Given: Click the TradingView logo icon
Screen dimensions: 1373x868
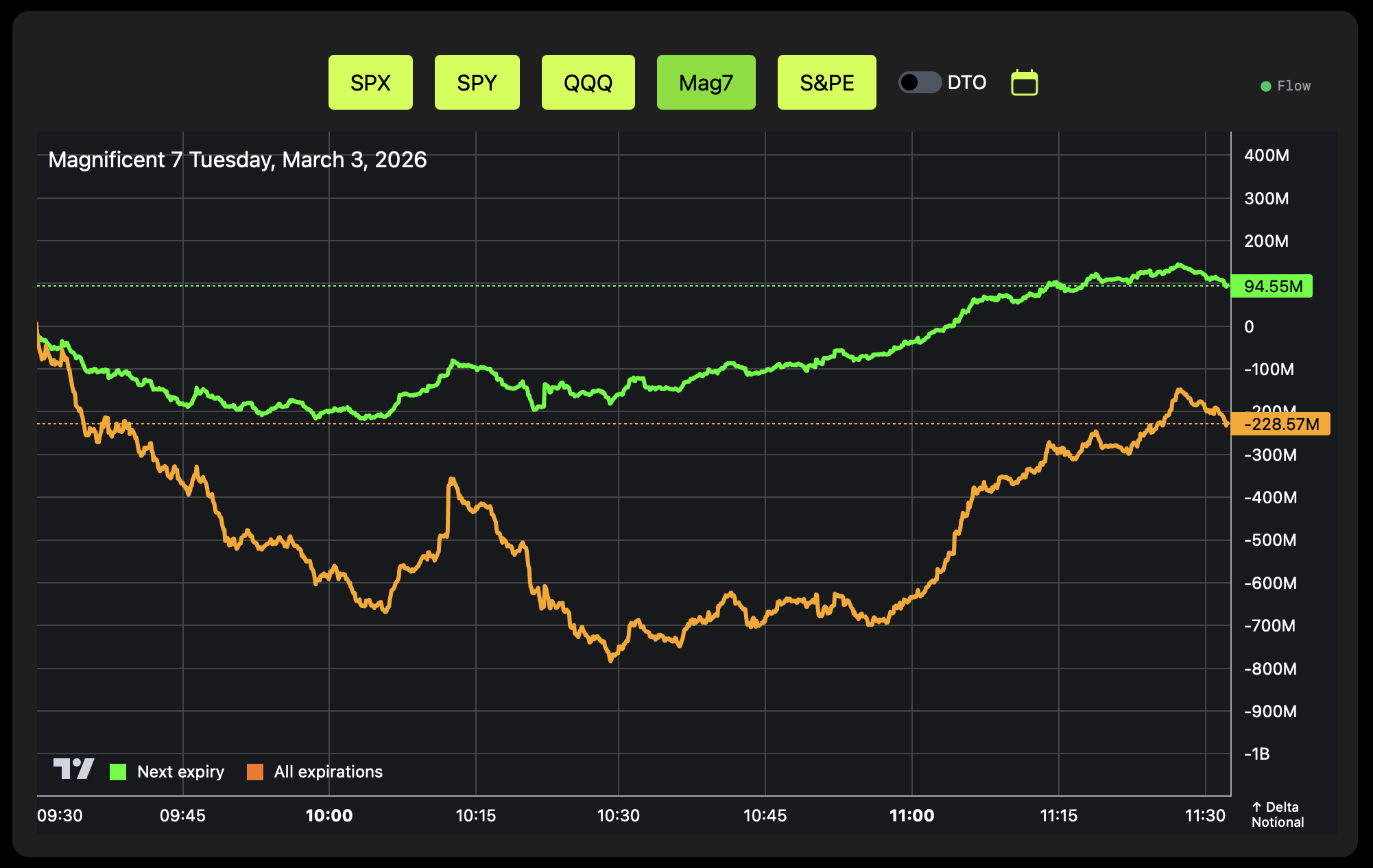Looking at the screenshot, I should pos(73,769).
